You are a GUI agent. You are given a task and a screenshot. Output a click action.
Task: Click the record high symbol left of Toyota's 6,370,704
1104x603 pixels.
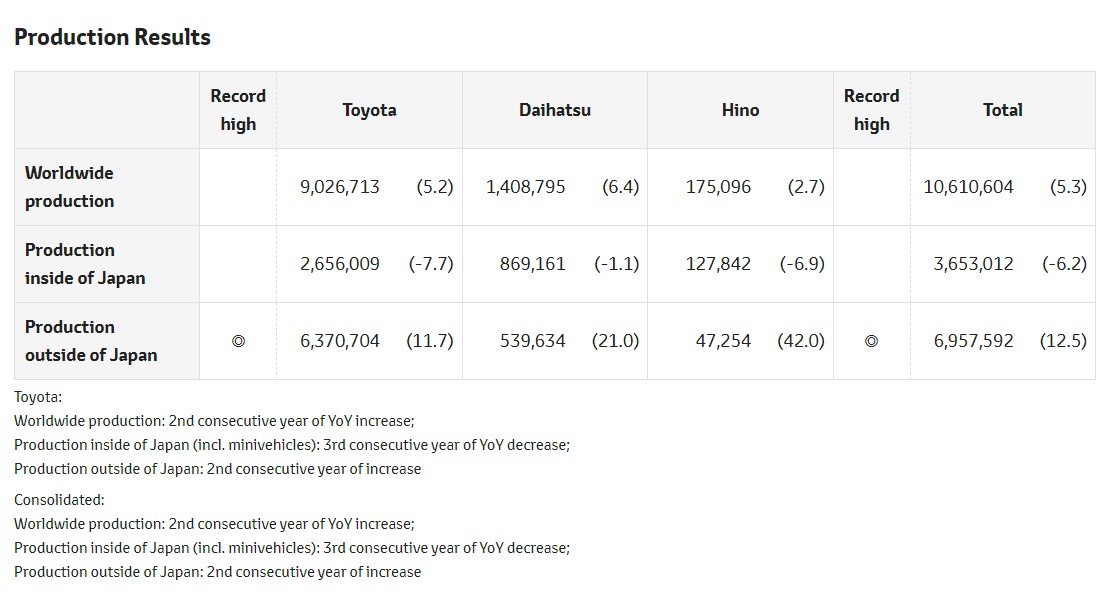click(x=238, y=341)
